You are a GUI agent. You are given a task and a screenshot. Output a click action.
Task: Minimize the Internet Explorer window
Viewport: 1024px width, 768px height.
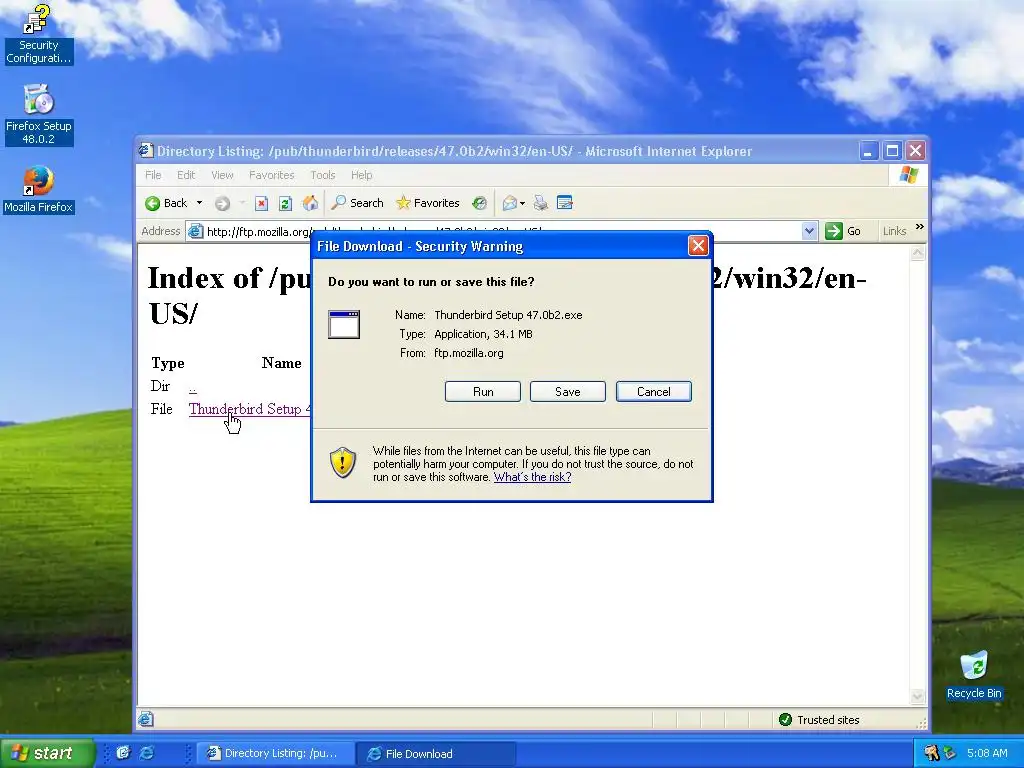click(868, 151)
